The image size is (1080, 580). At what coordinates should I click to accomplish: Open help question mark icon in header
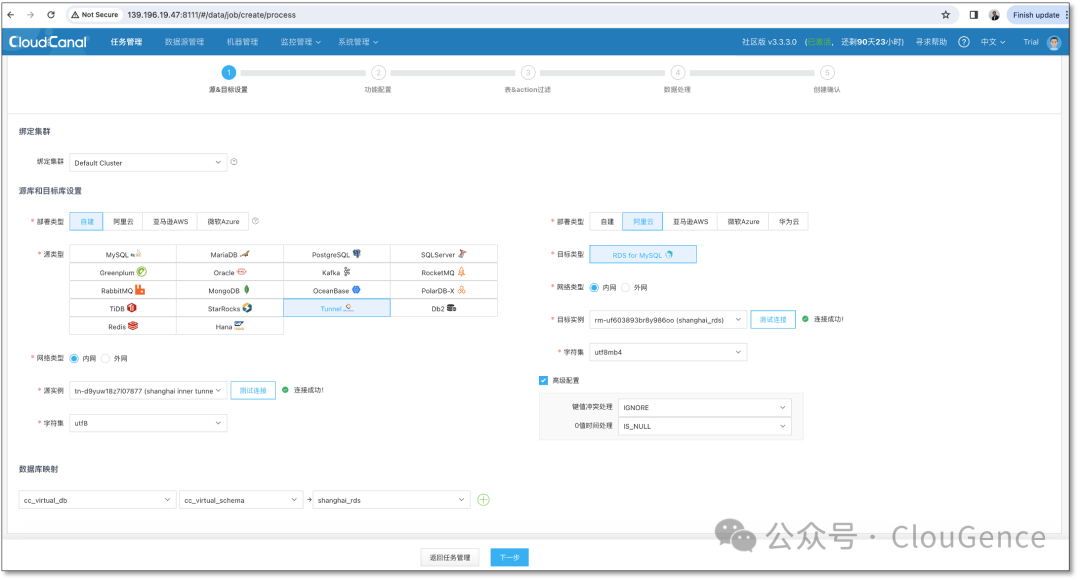(x=964, y=42)
